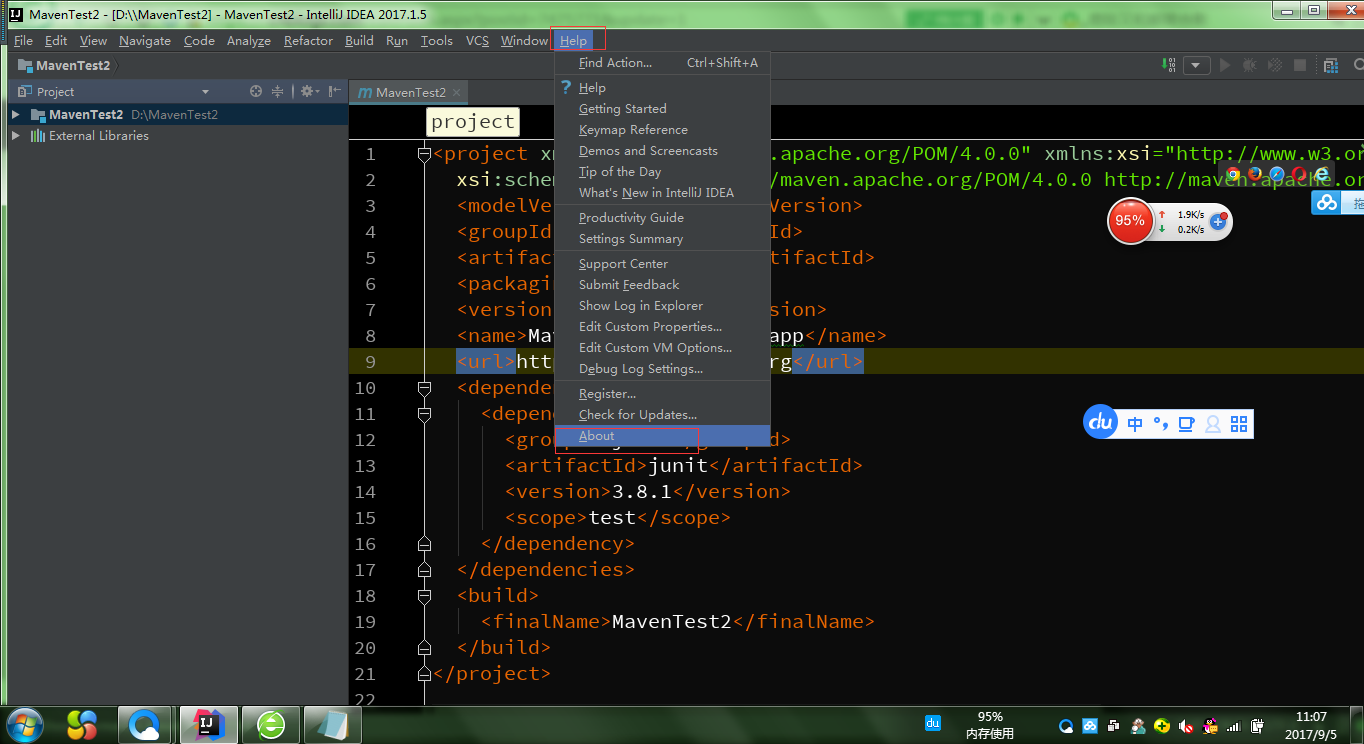Select Register menu entry
Screen dimensions: 1364x744
point(662,394)
